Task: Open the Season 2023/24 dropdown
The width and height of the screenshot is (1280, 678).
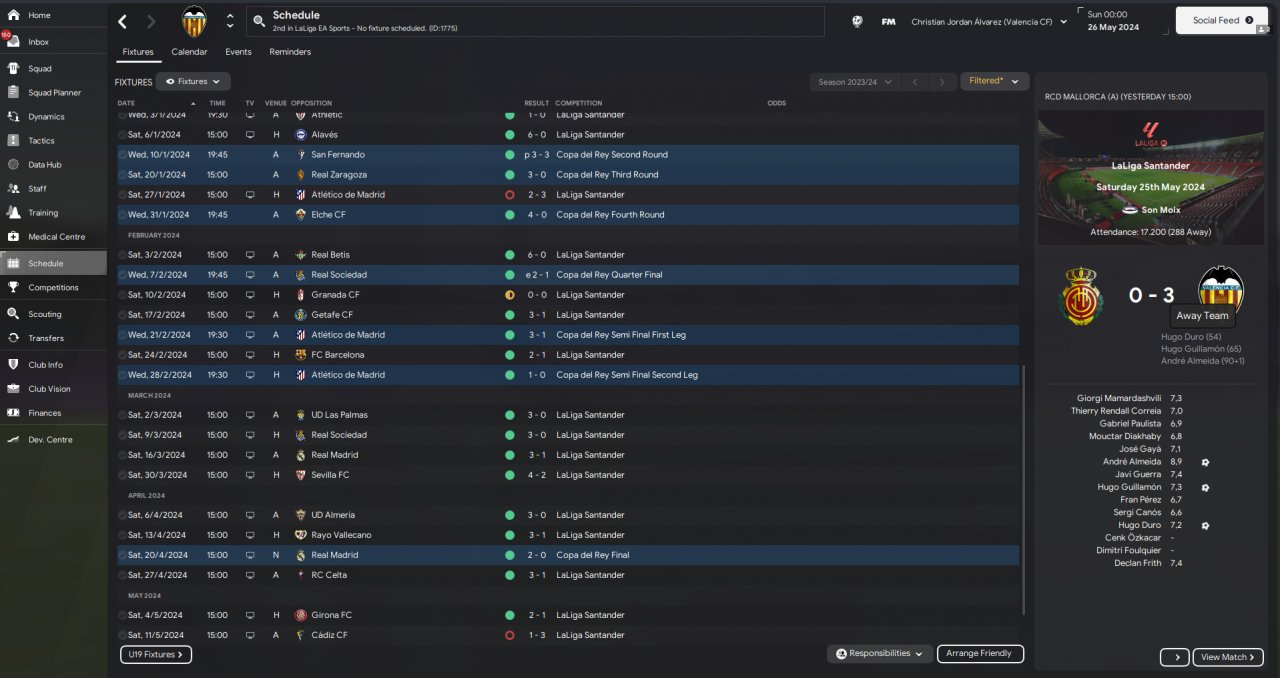Action: pyautogui.click(x=855, y=82)
